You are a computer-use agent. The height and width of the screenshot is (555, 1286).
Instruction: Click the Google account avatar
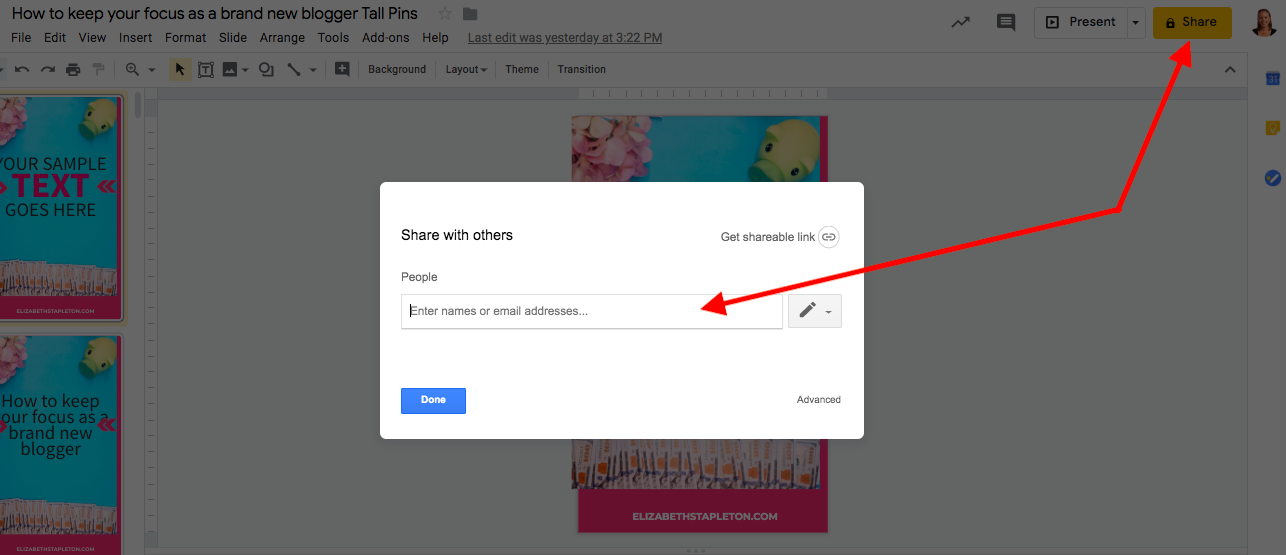tap(1264, 22)
